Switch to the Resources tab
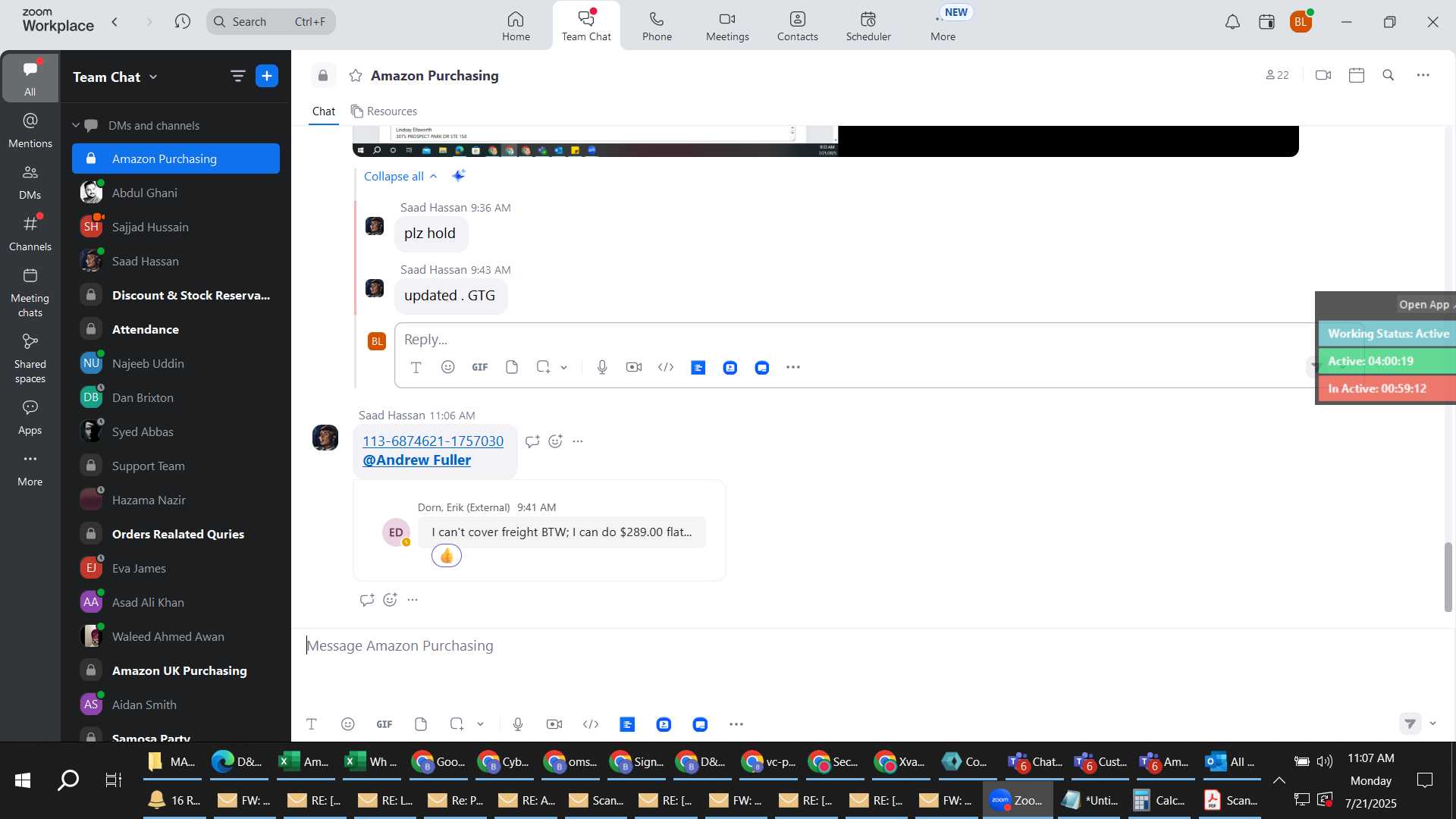Screen dimensions: 1456x819 [x=384, y=111]
